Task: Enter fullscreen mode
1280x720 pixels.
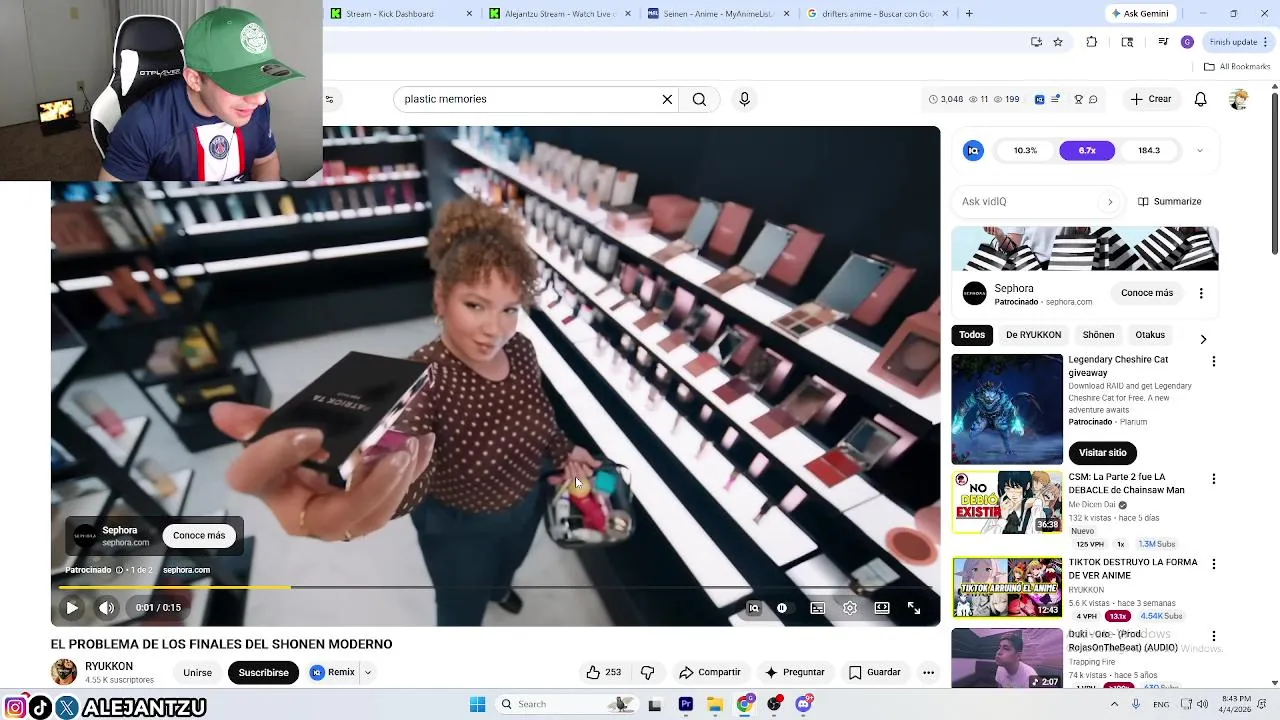Action: [x=914, y=608]
